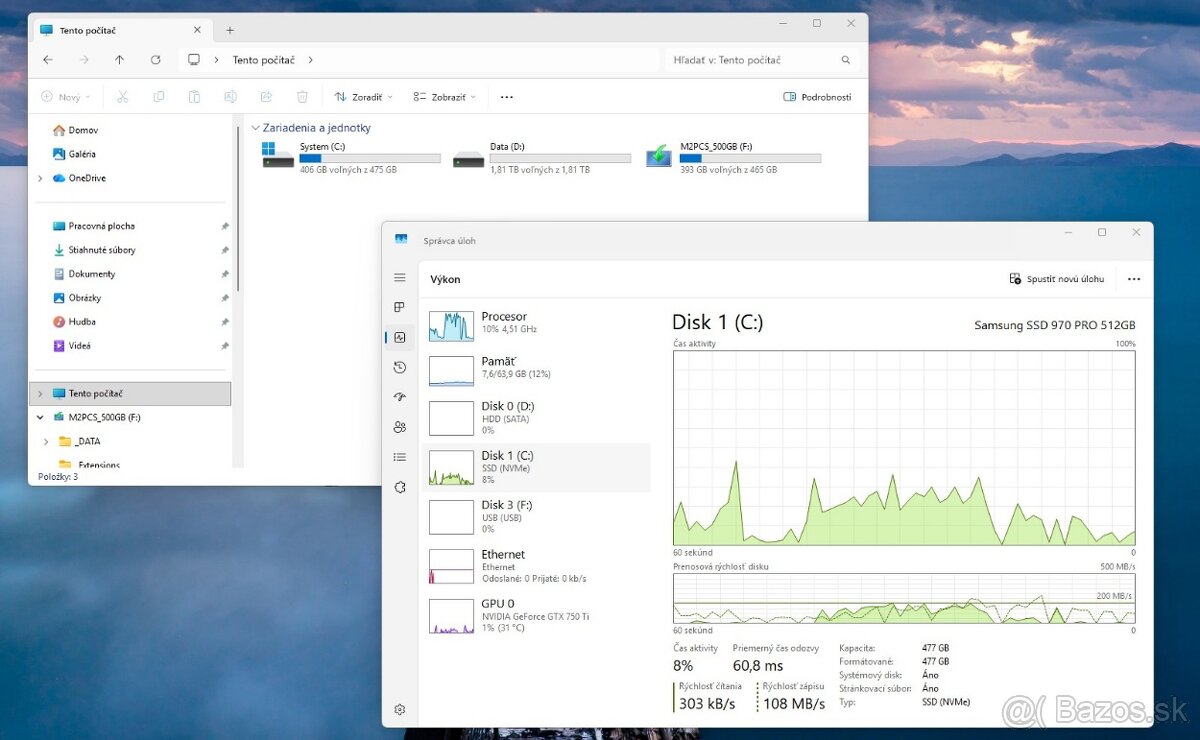Open Startup apps page in Task Manager
Screen dimensions: 1200x740
[400, 397]
